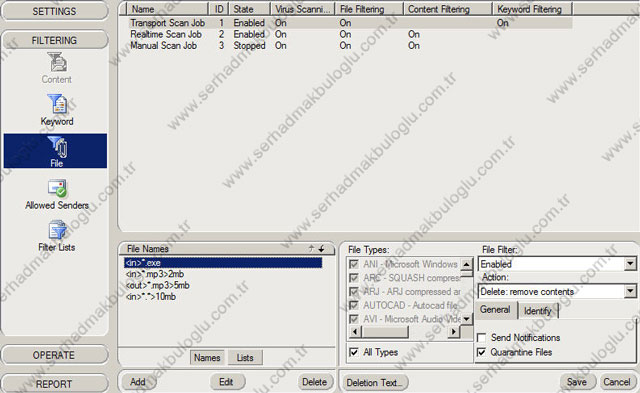Click the File filtering icon
This screenshot has width=640, height=393.
click(x=56, y=151)
